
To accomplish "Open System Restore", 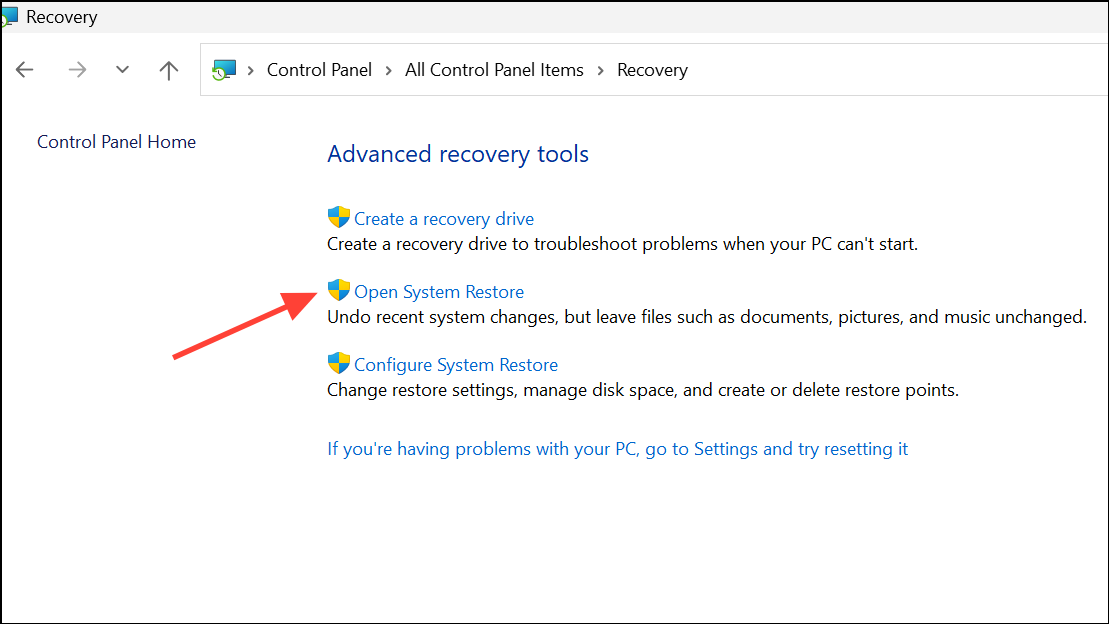I will click(439, 290).
